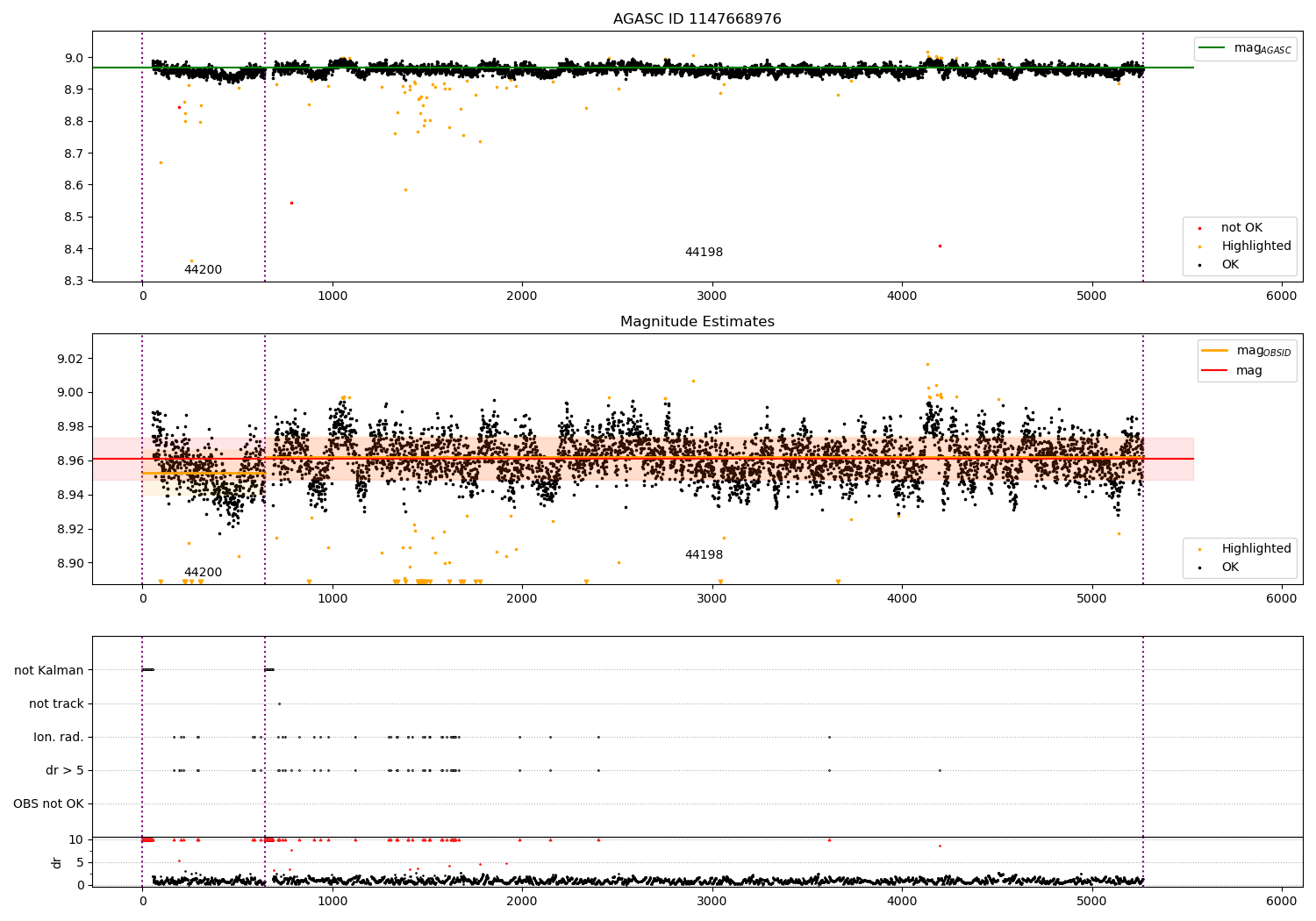Click the 'Magnitude Estimates' plot title
Image resolution: width=1316 pixels, height=921 pixels.
(697, 322)
